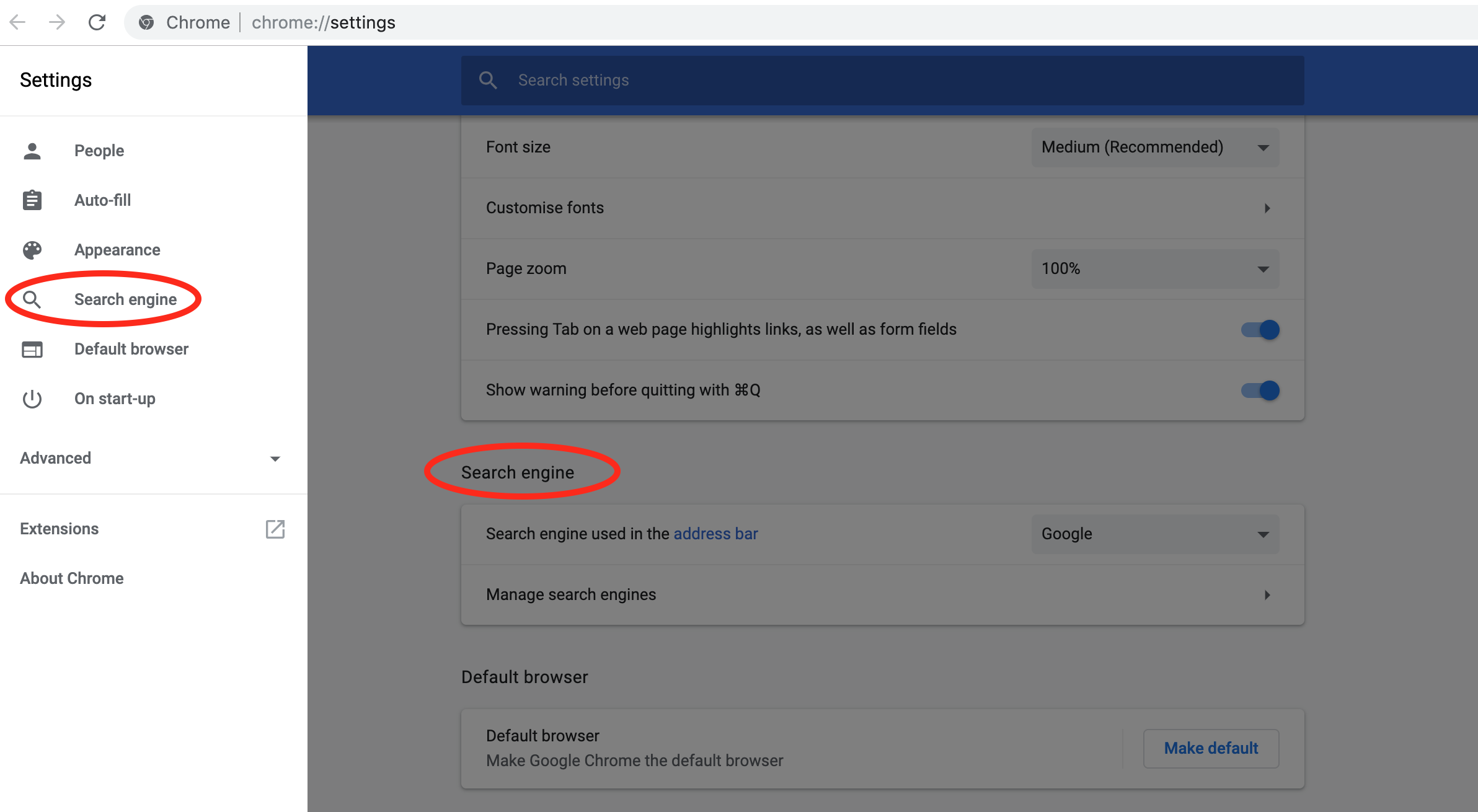This screenshot has height=812, width=1478.
Task: Reload the settings page
Action: click(97, 22)
